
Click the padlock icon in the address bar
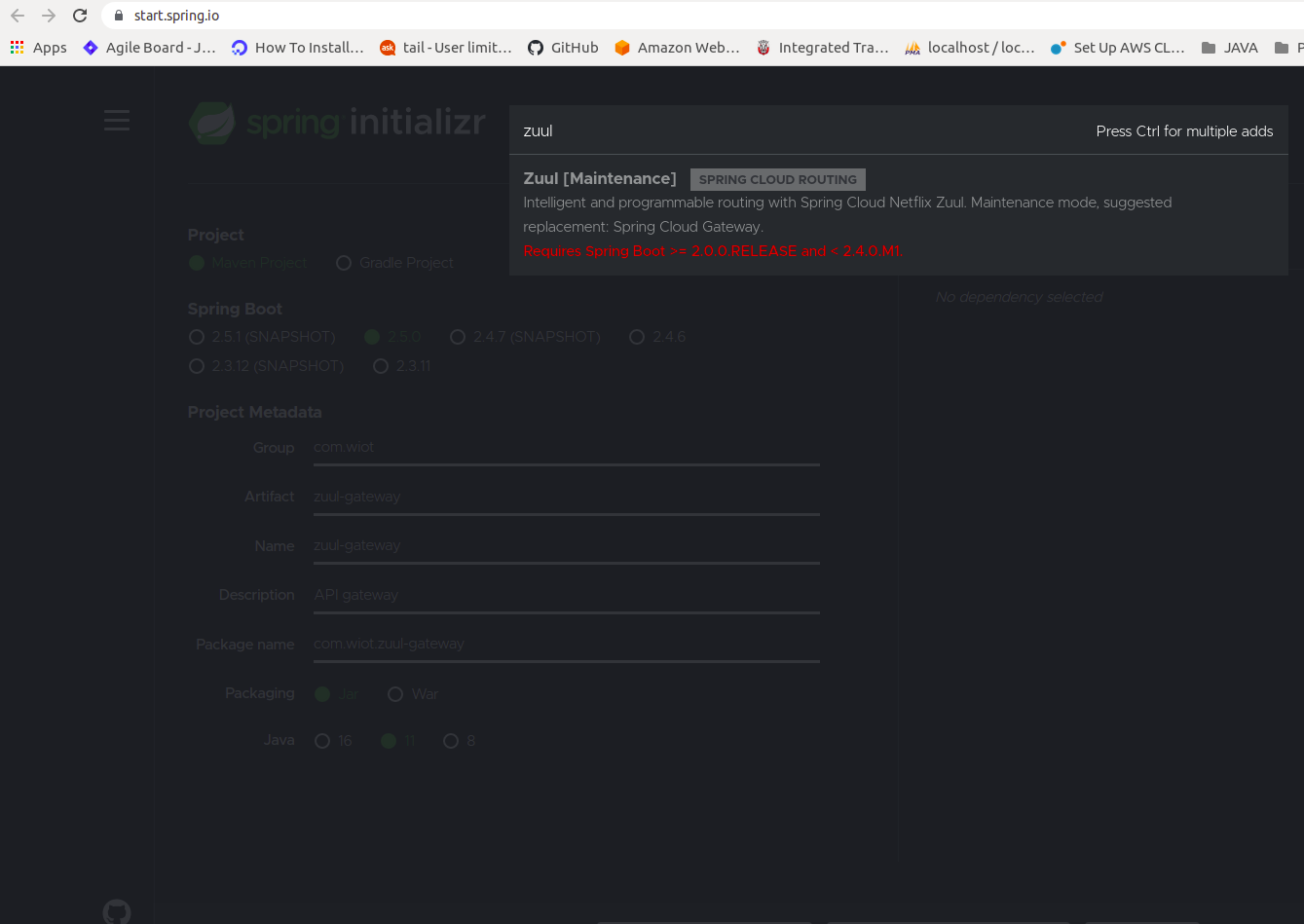pyautogui.click(x=118, y=16)
